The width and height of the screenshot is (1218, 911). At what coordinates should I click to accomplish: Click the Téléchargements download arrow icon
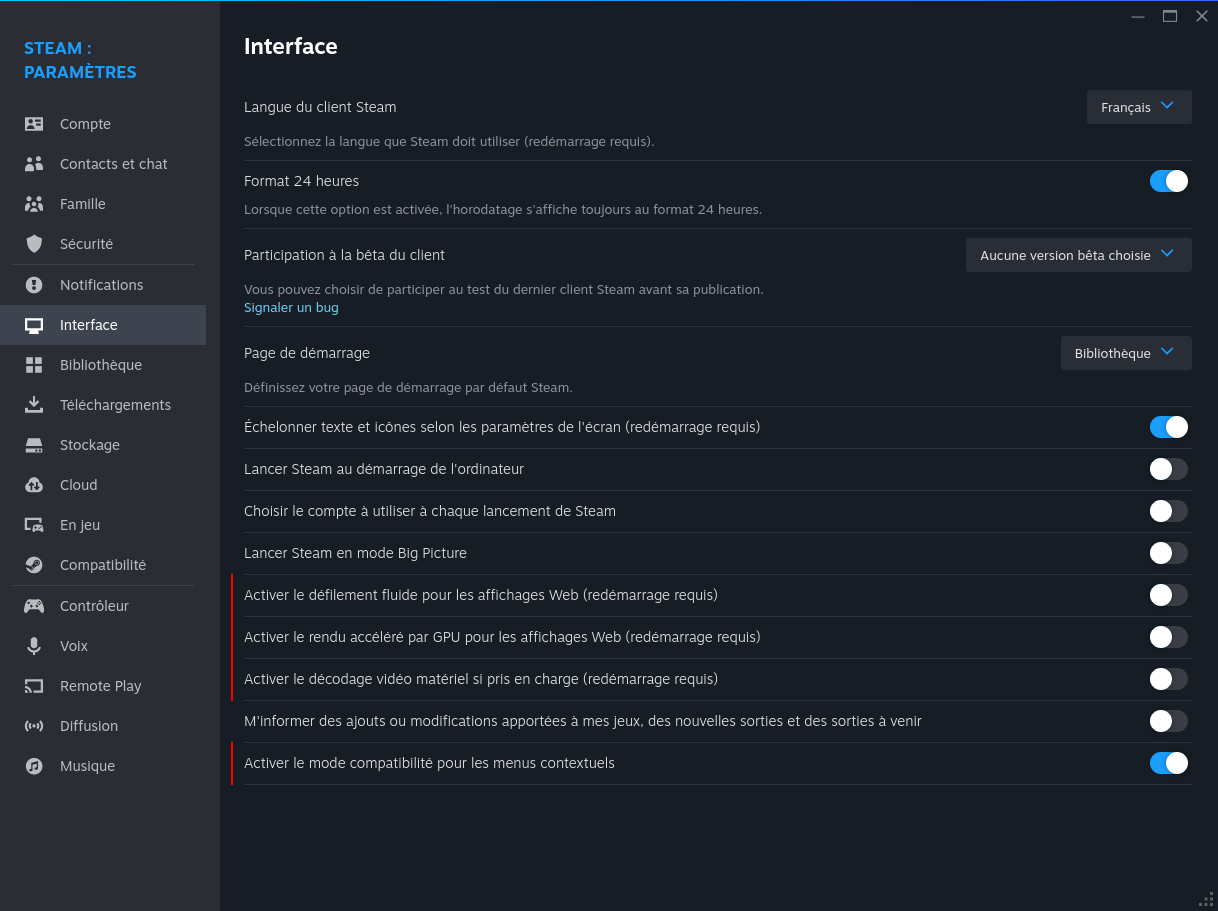click(34, 405)
